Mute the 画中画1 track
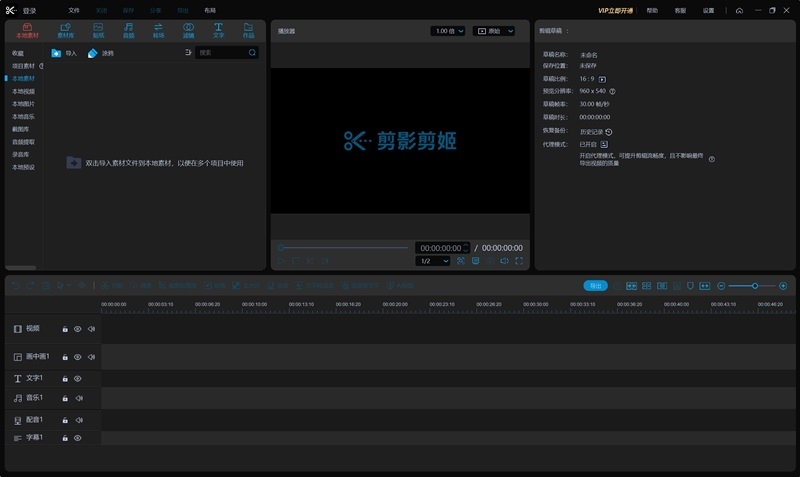The height and width of the screenshot is (477, 800). [91, 357]
